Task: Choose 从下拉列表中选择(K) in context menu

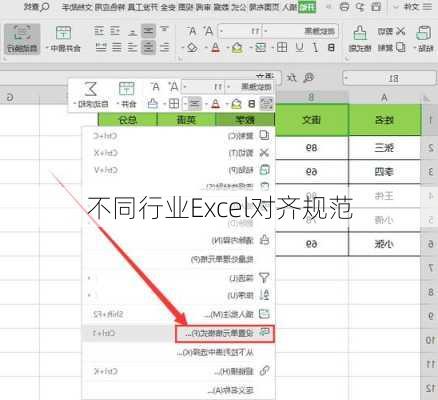Action: tap(179, 352)
